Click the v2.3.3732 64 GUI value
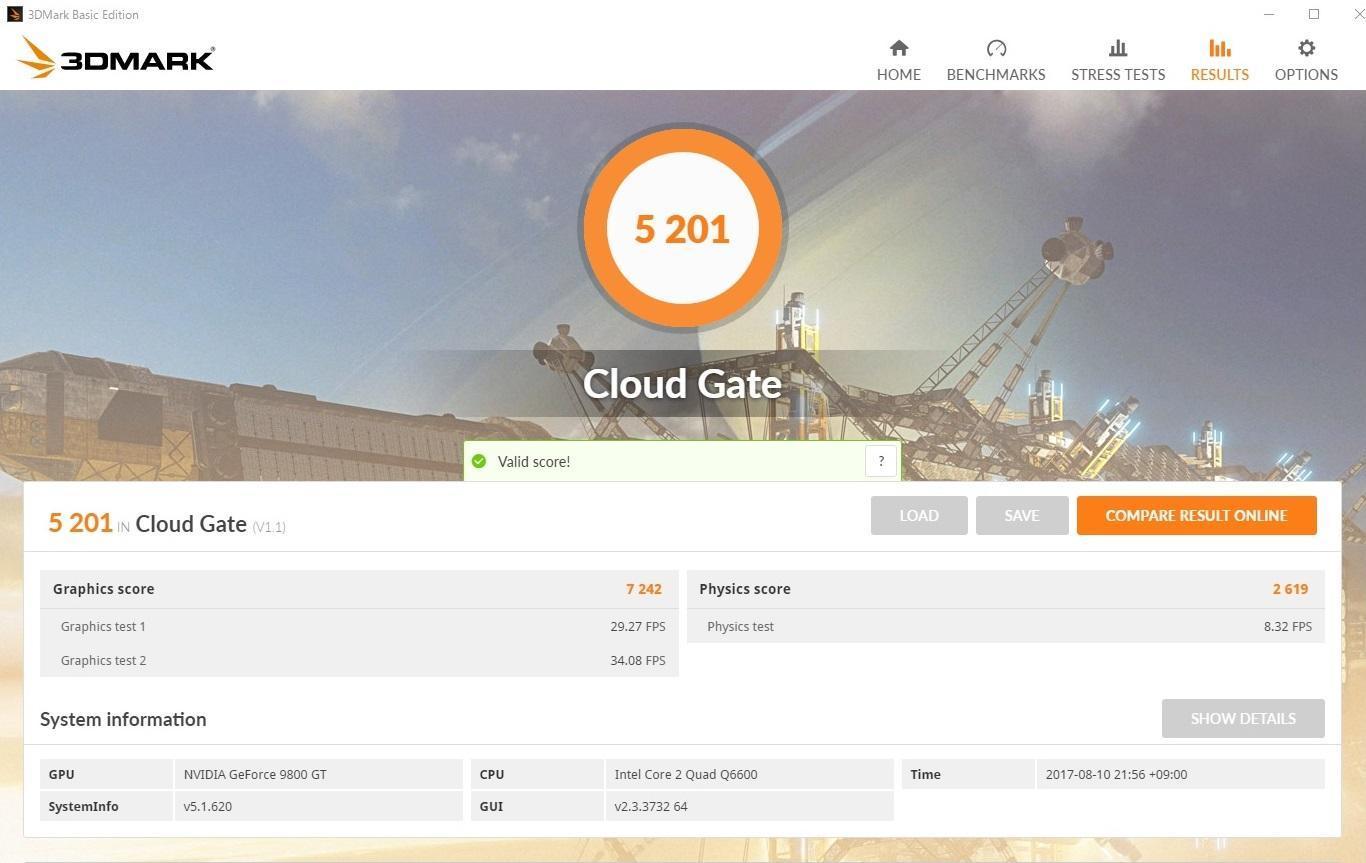This screenshot has height=863, width=1366. pos(749,806)
